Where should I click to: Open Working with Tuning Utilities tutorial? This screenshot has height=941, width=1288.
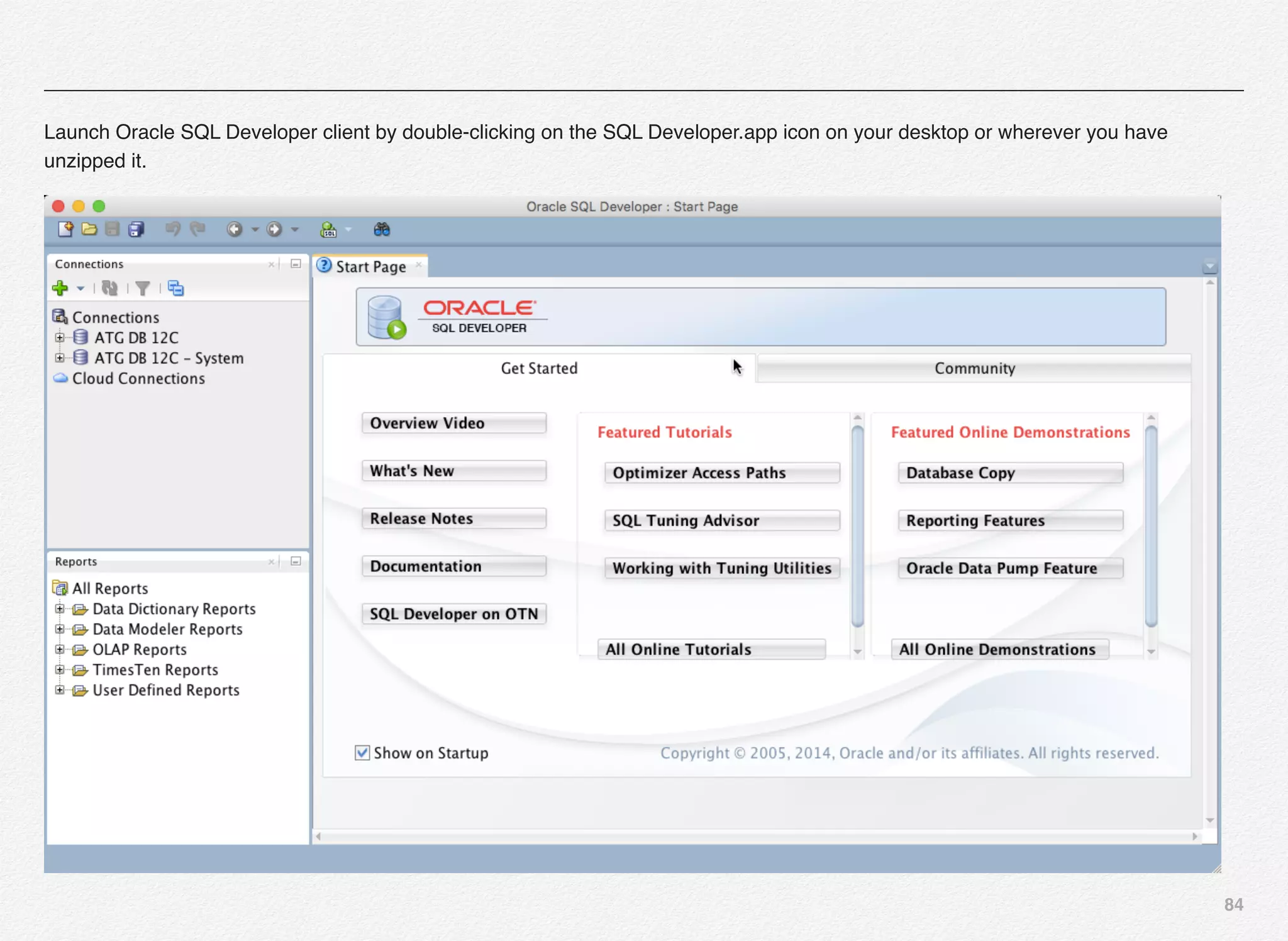point(722,568)
